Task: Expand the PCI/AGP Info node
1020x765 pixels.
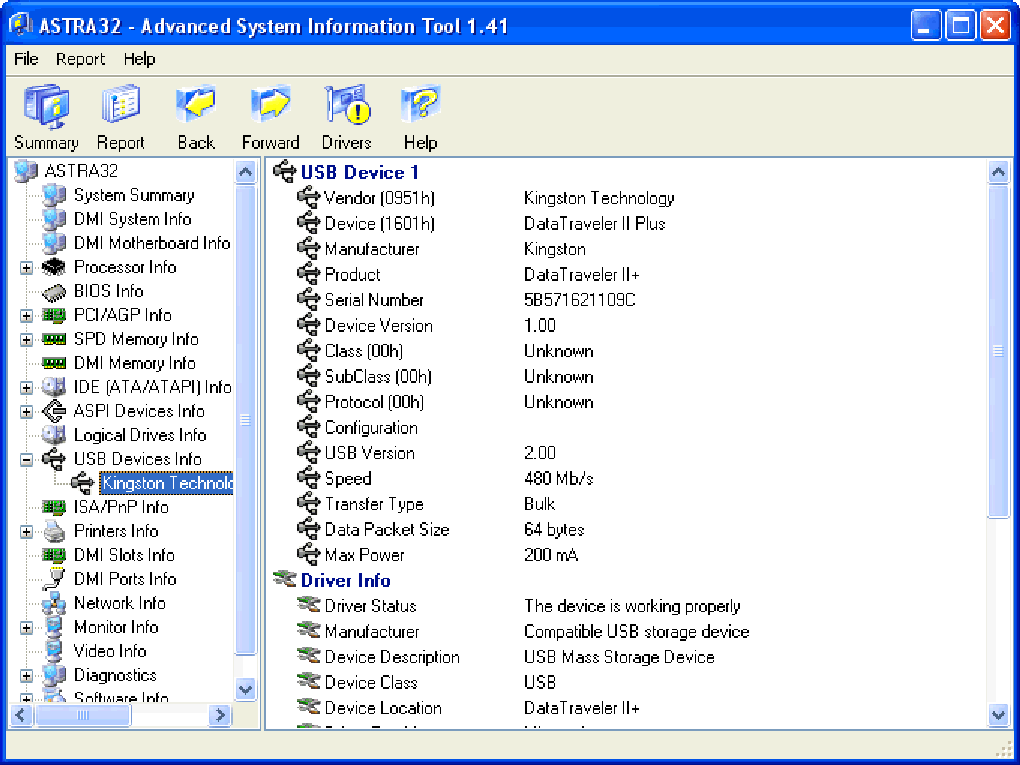Action: point(26,316)
